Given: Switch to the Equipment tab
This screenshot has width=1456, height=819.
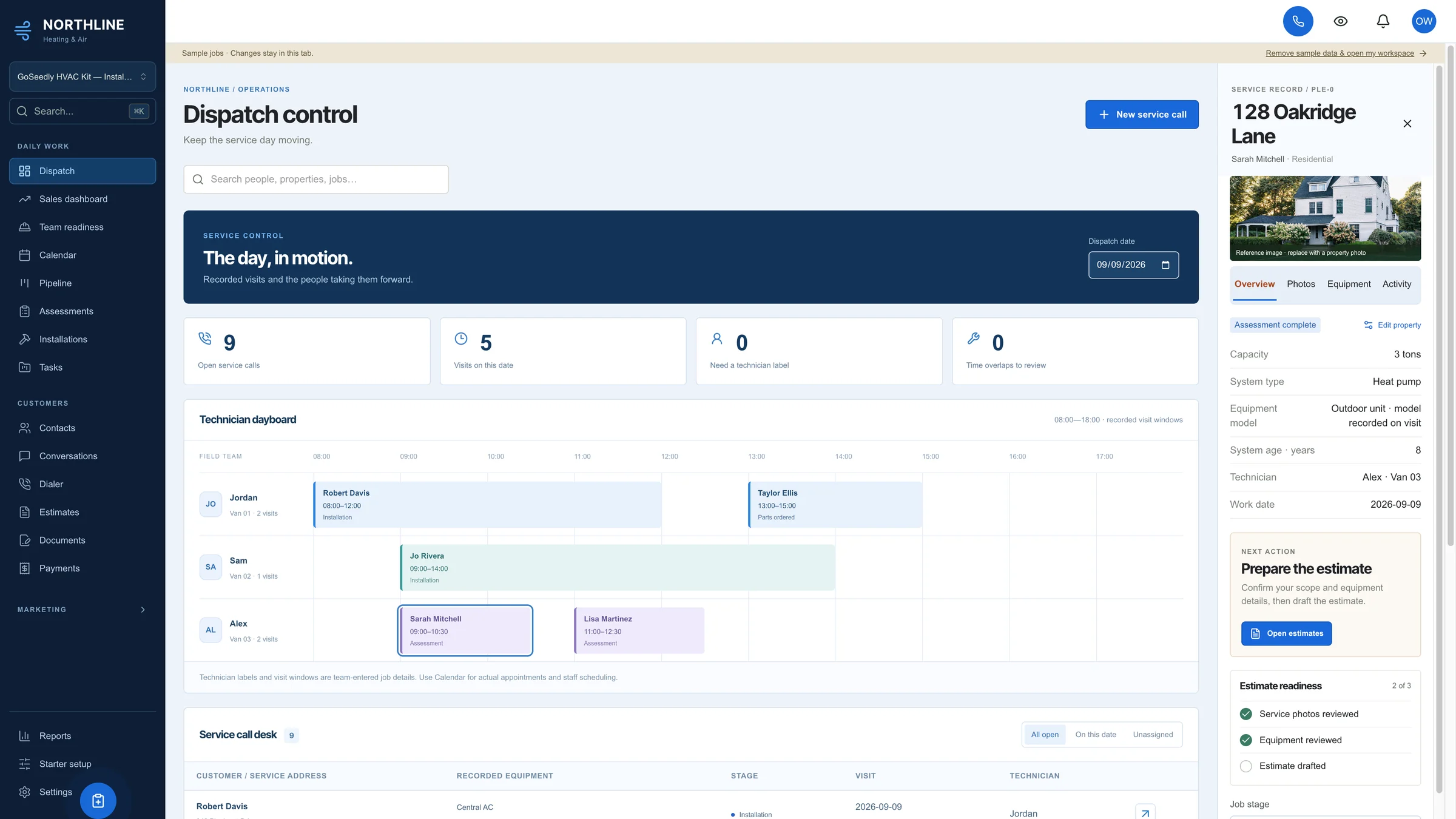Looking at the screenshot, I should [x=1349, y=284].
